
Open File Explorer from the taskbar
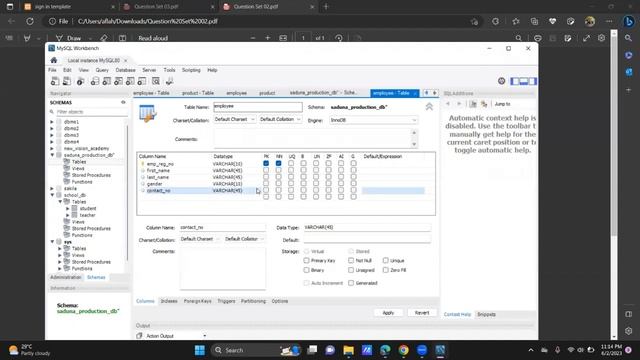[x=349, y=350]
